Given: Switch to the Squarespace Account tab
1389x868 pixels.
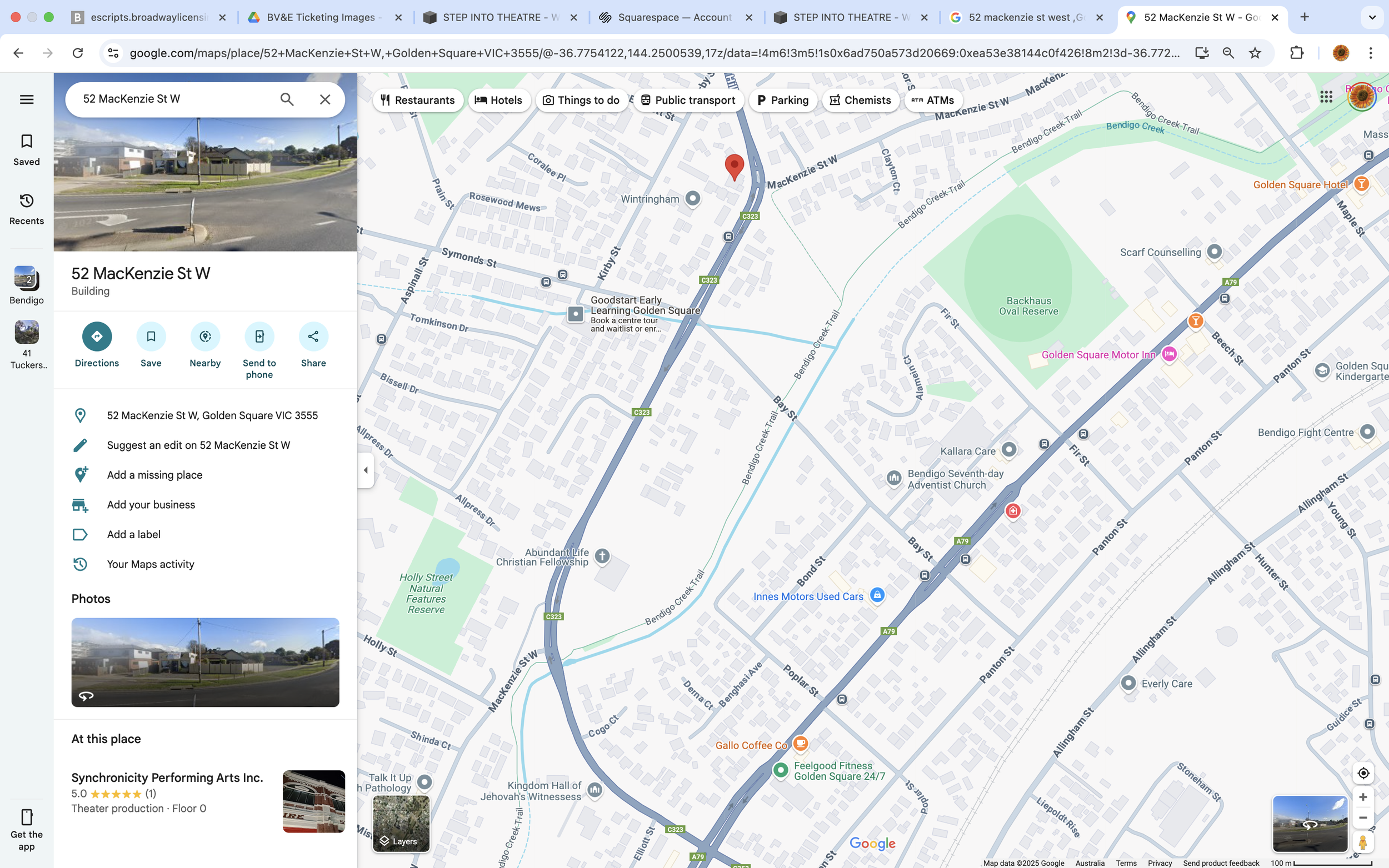Looking at the screenshot, I should pos(674,17).
